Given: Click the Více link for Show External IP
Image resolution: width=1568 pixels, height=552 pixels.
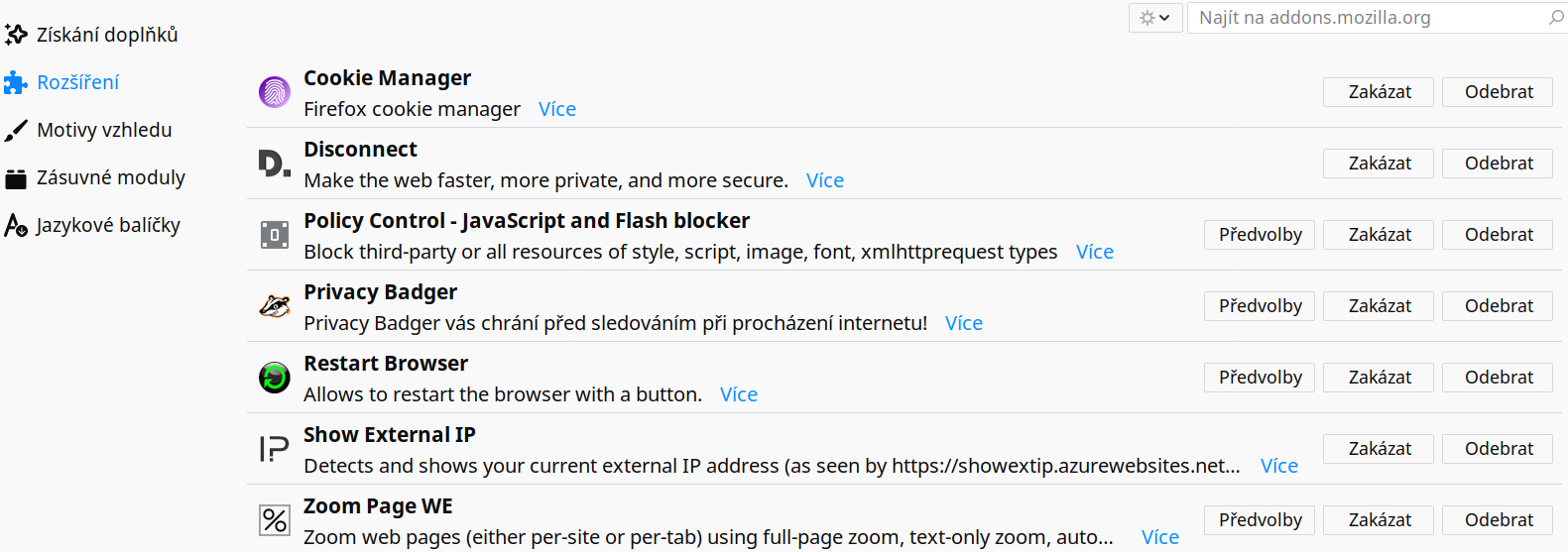Looking at the screenshot, I should coord(1279,466).
